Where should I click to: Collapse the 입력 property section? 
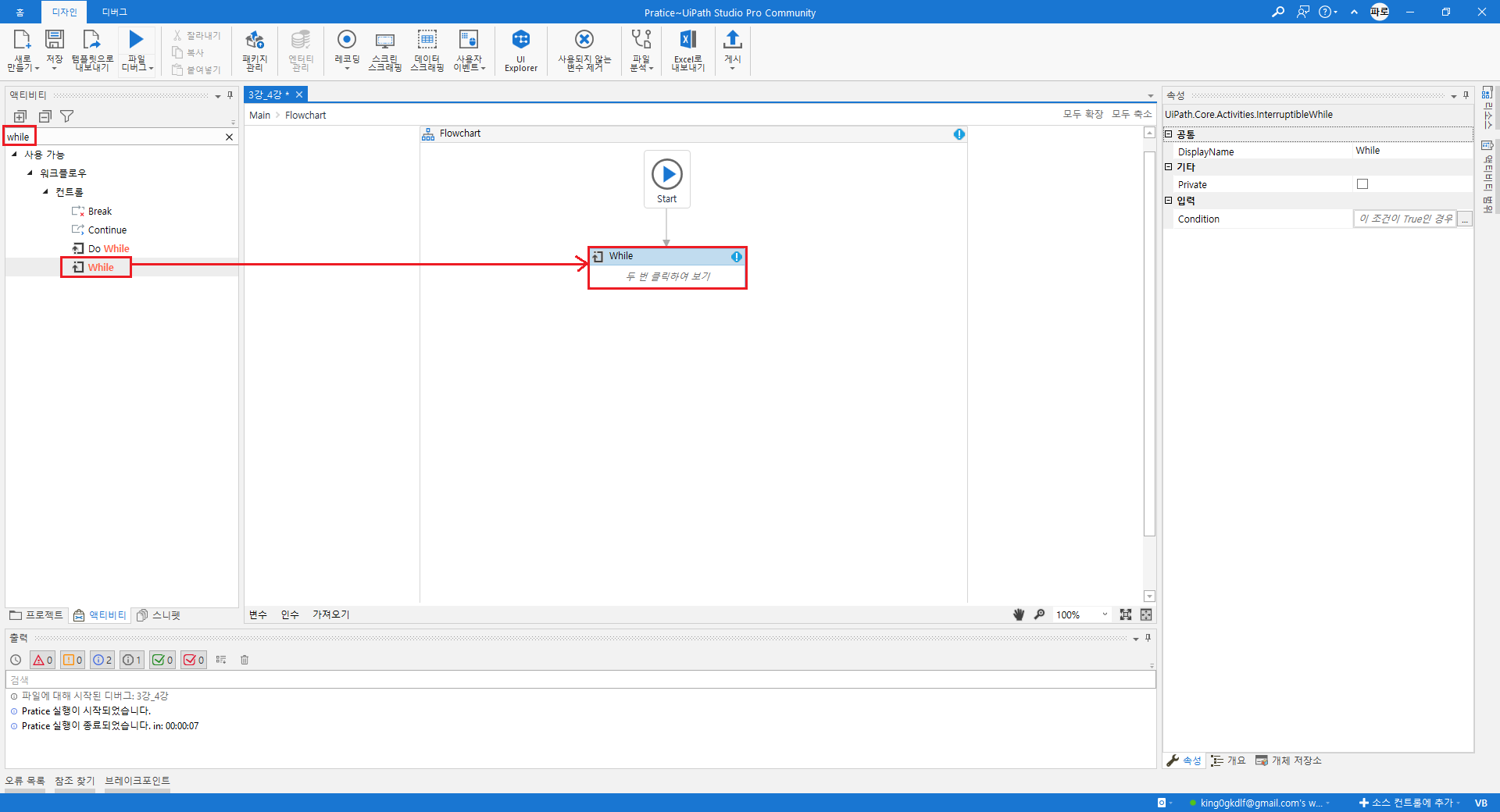click(1169, 201)
